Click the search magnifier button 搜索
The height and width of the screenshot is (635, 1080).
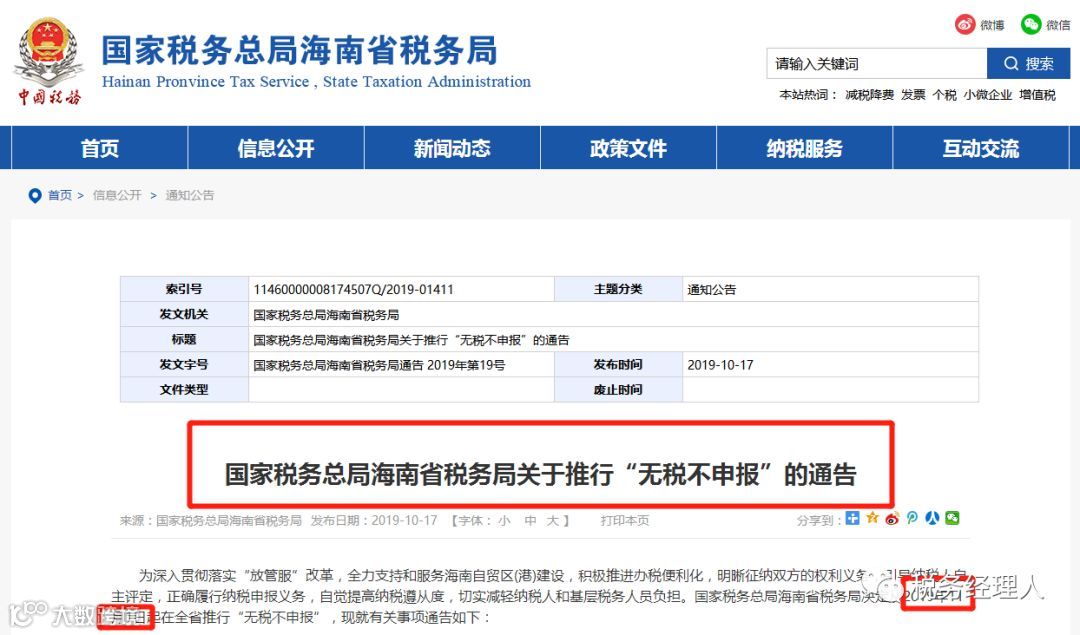coord(1028,64)
